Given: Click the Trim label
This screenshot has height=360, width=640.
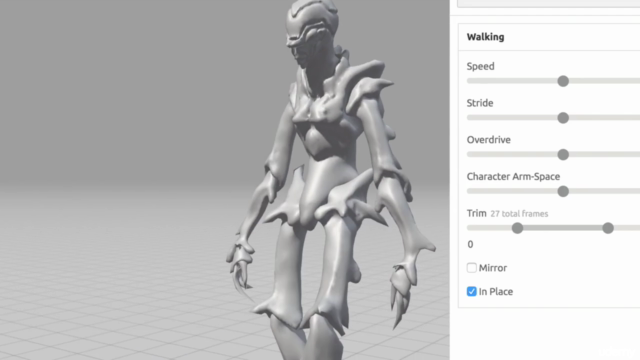Looking at the screenshot, I should tap(476, 213).
